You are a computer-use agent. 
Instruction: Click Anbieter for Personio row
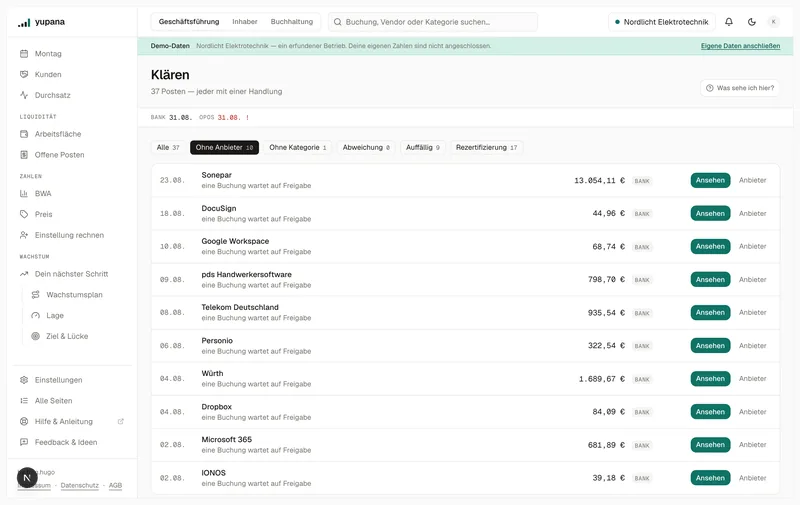(753, 346)
